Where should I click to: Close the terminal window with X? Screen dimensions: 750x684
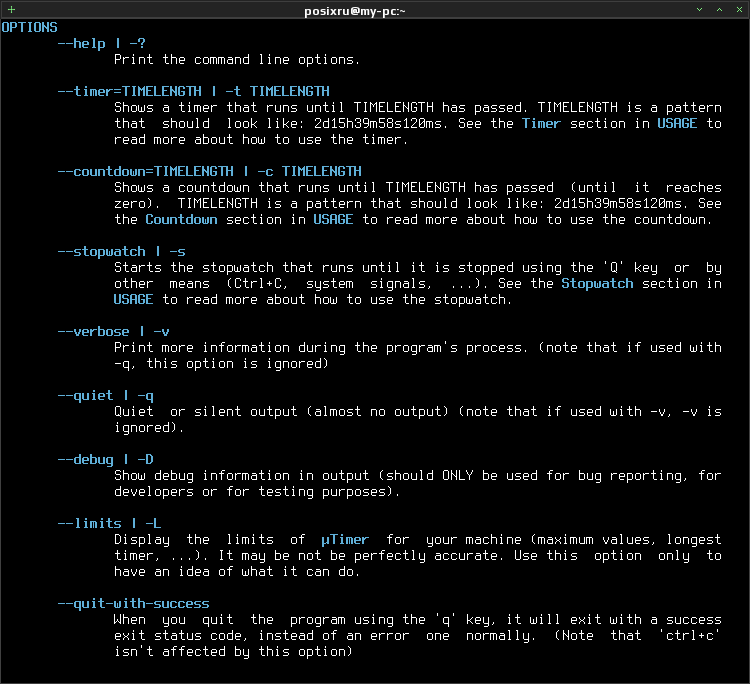click(739, 10)
